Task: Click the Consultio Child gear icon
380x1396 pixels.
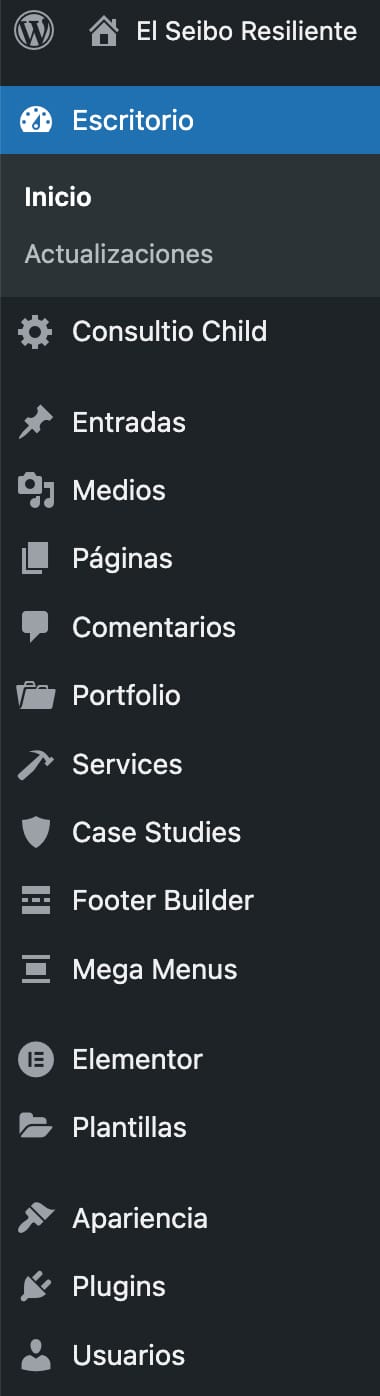Action: 35,332
